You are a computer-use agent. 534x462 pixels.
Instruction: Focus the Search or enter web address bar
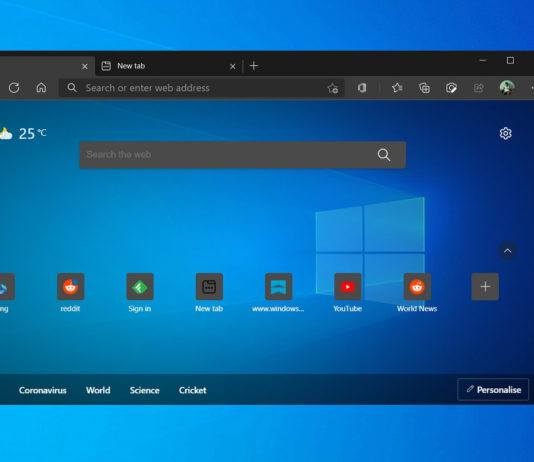(x=202, y=88)
